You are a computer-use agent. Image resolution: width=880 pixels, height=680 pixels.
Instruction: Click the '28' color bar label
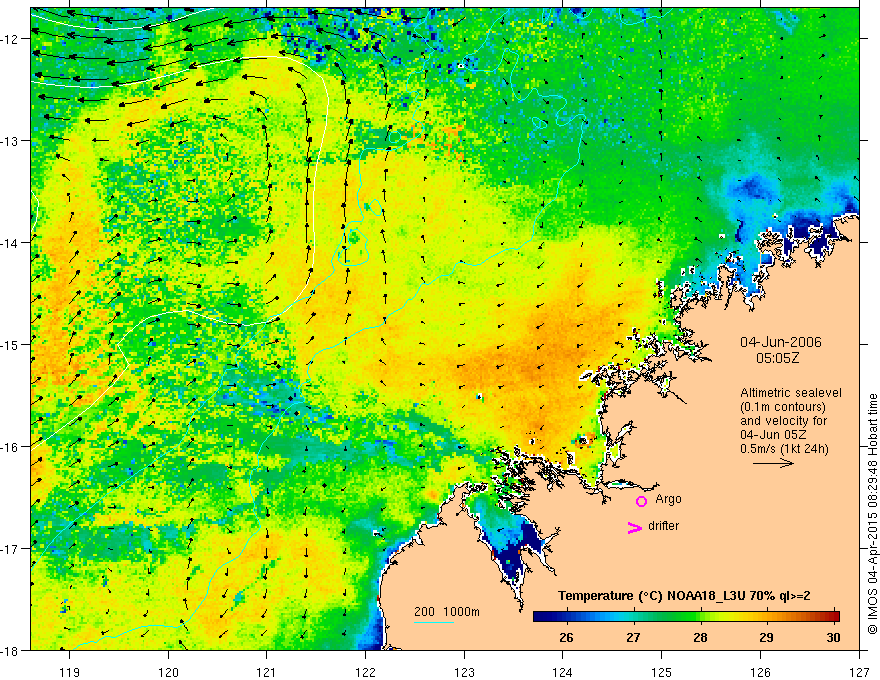click(700, 637)
